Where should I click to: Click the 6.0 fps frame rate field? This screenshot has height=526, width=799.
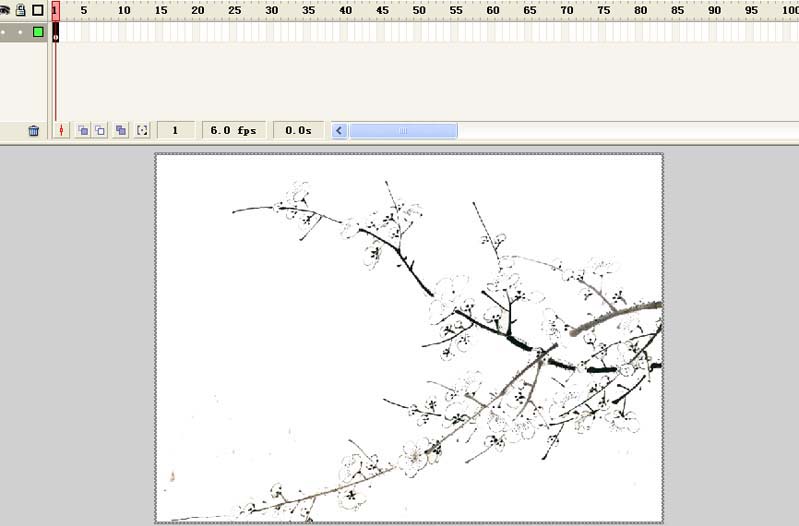[234, 130]
